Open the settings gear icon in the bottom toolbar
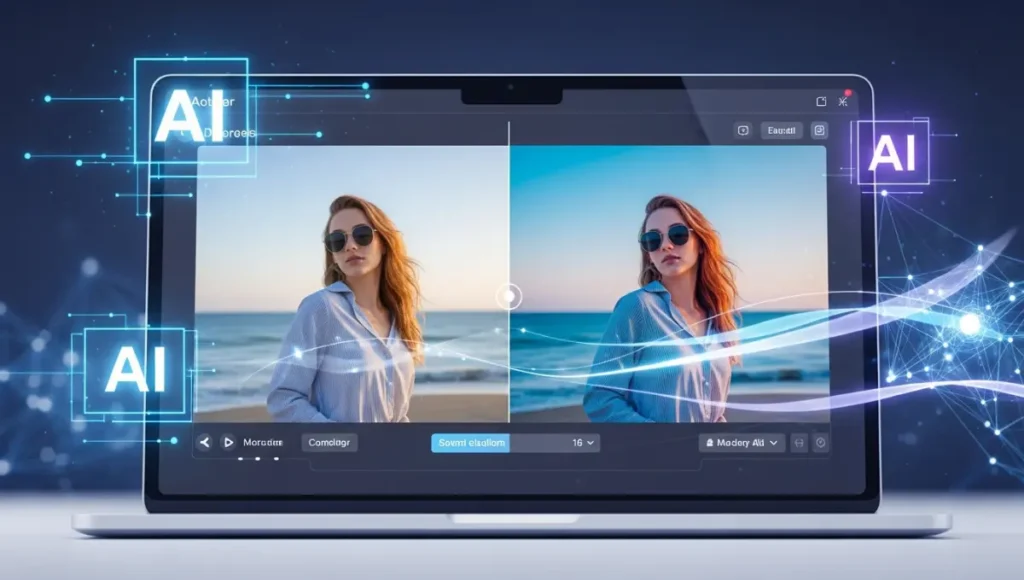Image resolution: width=1024 pixels, height=580 pixels. pos(822,443)
